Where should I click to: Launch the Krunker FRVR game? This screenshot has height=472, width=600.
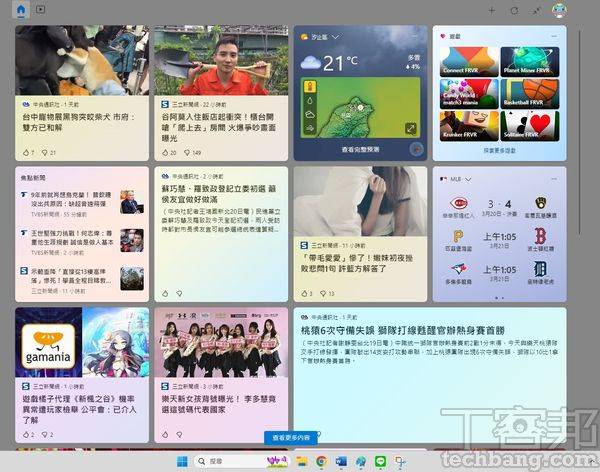(469, 126)
